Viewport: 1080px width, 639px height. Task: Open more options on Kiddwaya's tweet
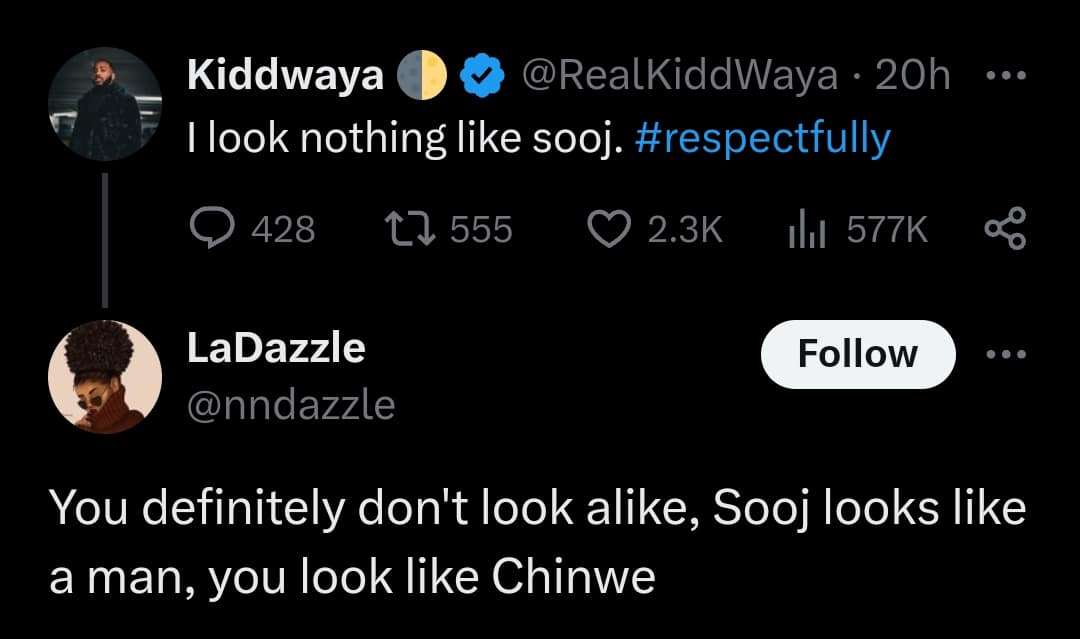pyautogui.click(x=1005, y=77)
